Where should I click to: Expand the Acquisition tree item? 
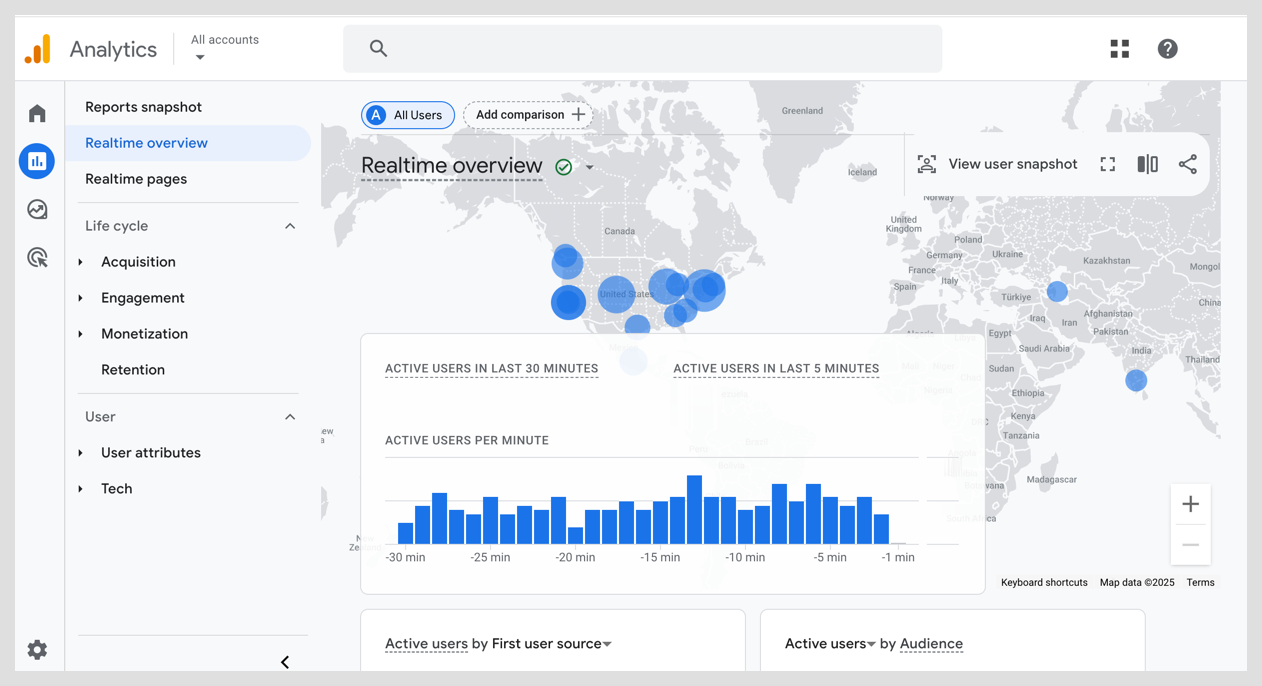81,262
